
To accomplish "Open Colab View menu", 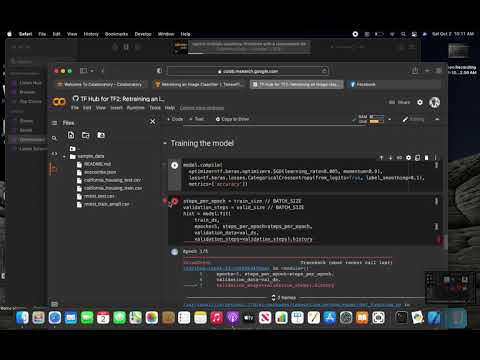I will [101, 108].
